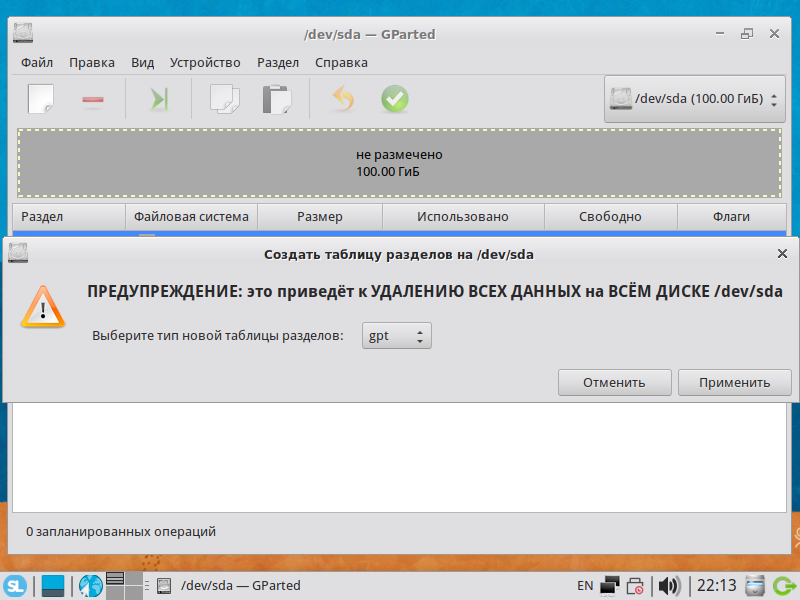Click the workspace switcher pager in taskbar
This screenshot has width=800, height=600.
coord(124,586)
